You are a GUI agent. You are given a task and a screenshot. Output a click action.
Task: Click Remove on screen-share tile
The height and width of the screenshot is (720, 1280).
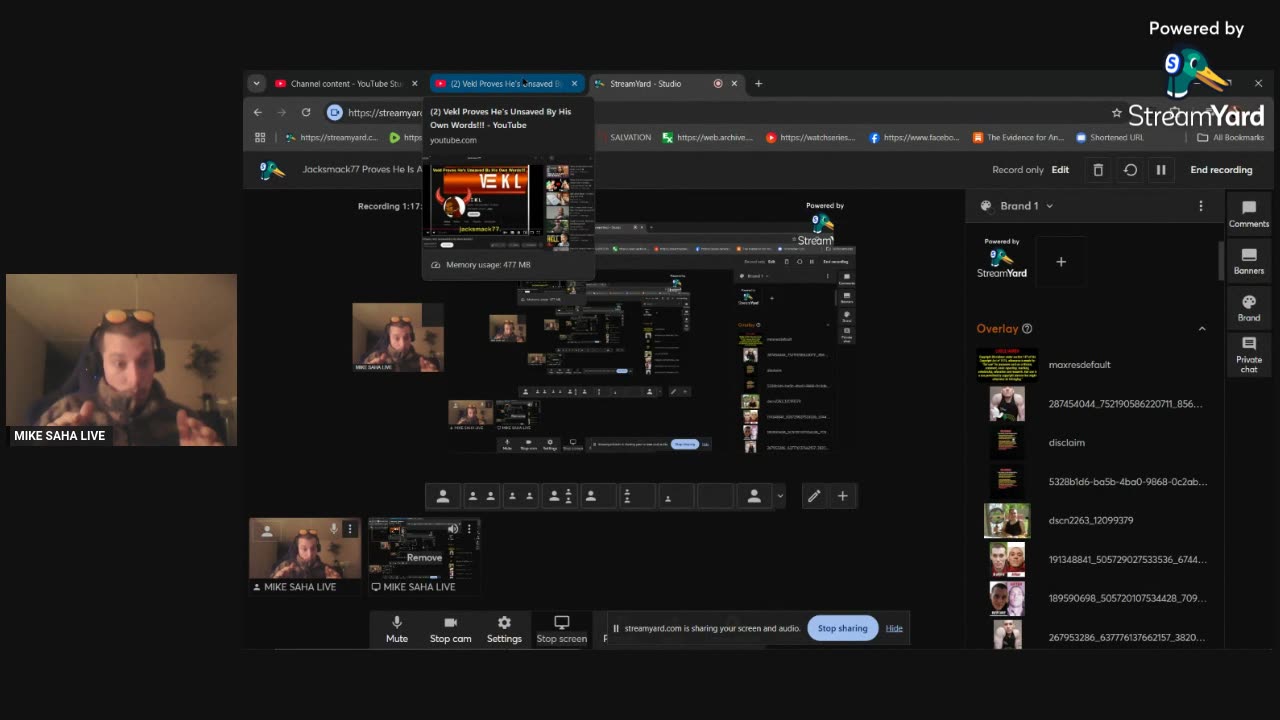coord(424,558)
